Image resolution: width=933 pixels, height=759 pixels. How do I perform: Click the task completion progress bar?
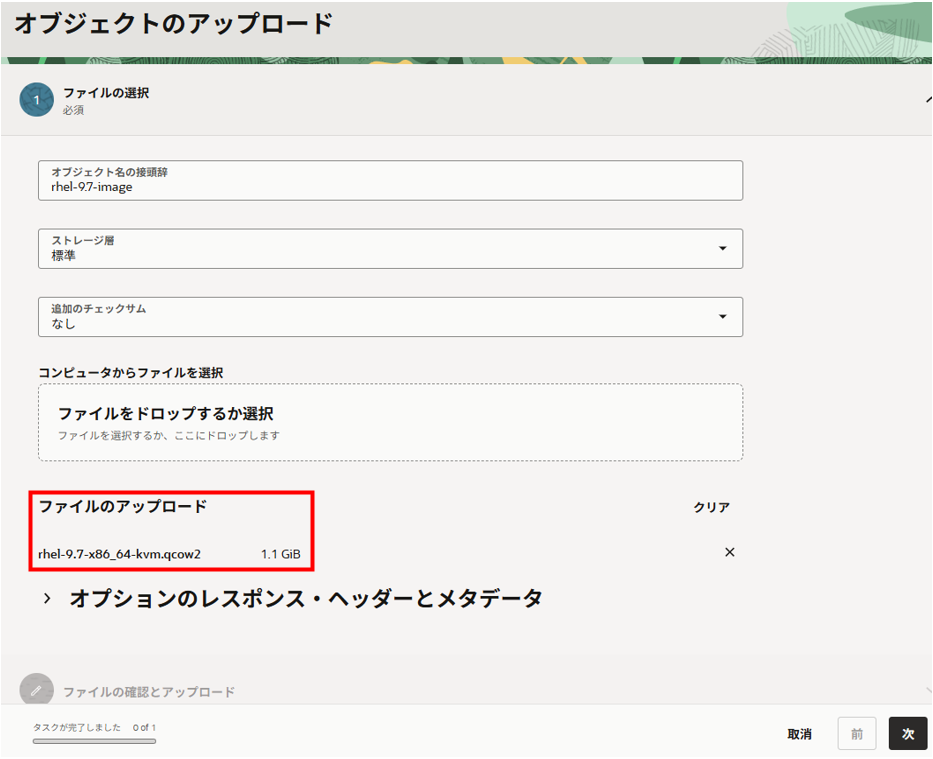coord(94,741)
